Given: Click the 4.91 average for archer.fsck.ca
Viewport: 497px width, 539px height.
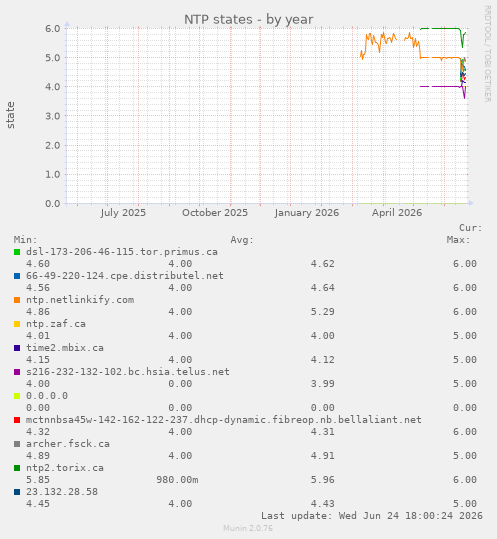Looking at the screenshot, I should click(322, 455).
